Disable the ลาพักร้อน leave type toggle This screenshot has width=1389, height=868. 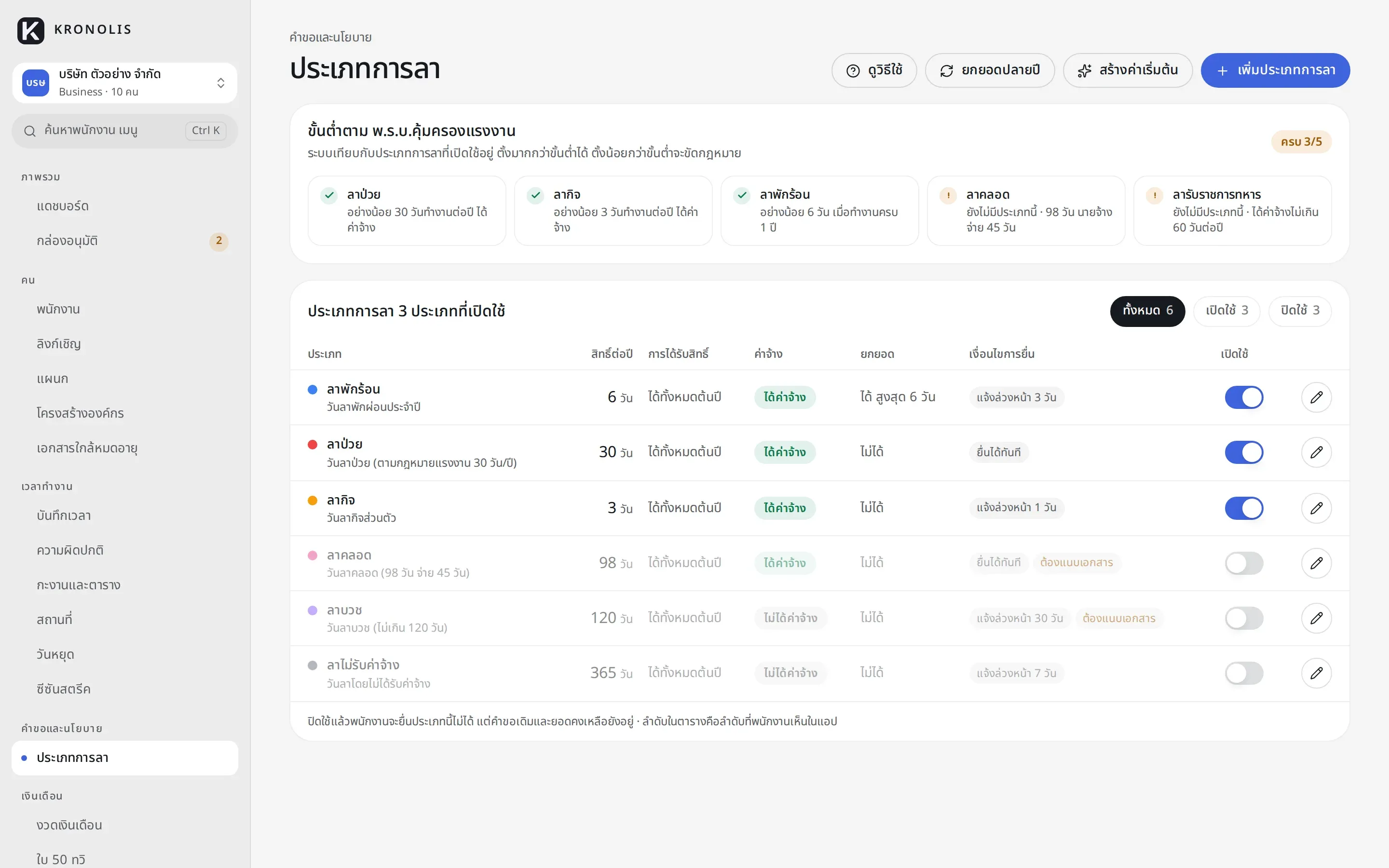click(x=1244, y=397)
